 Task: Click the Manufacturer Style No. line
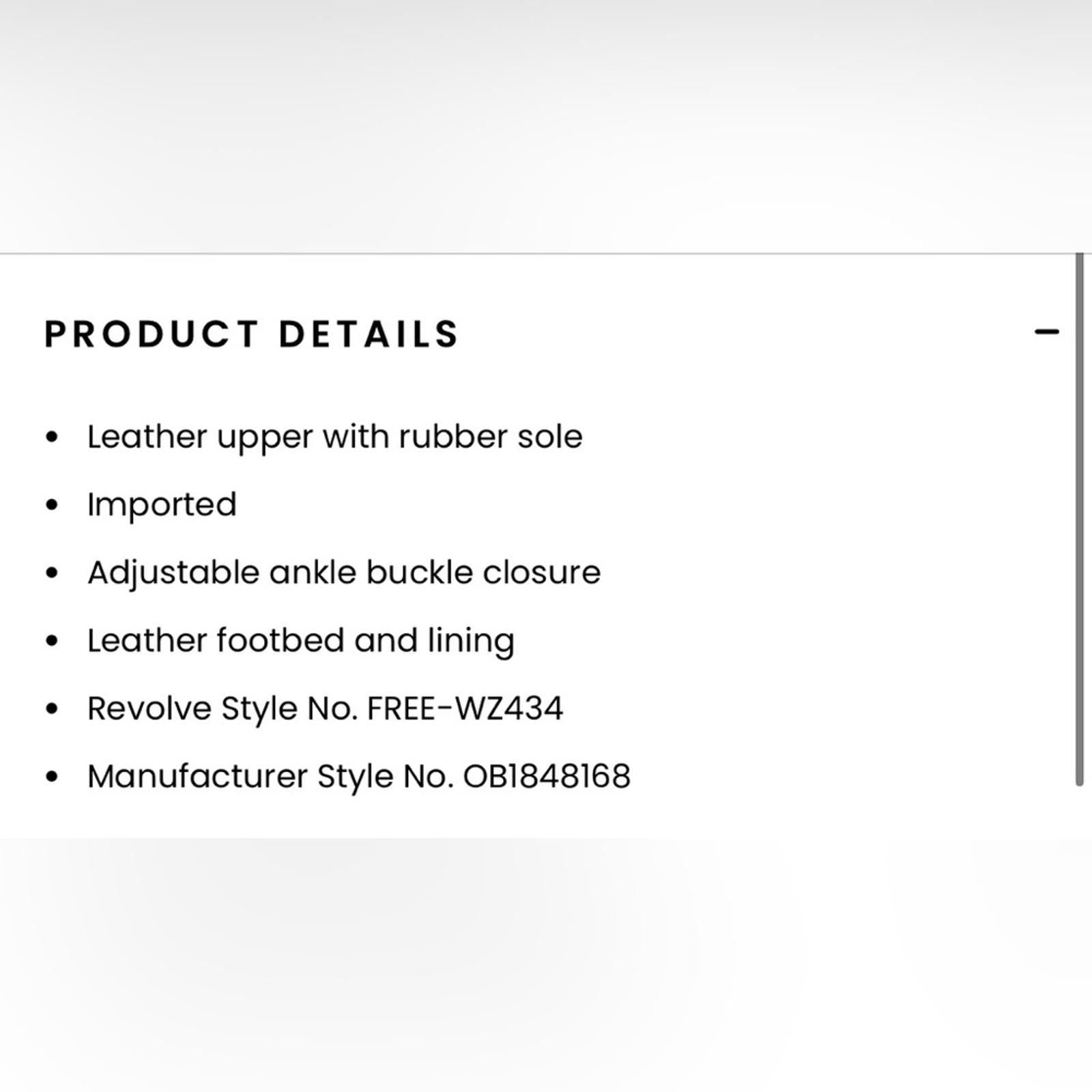(x=359, y=777)
